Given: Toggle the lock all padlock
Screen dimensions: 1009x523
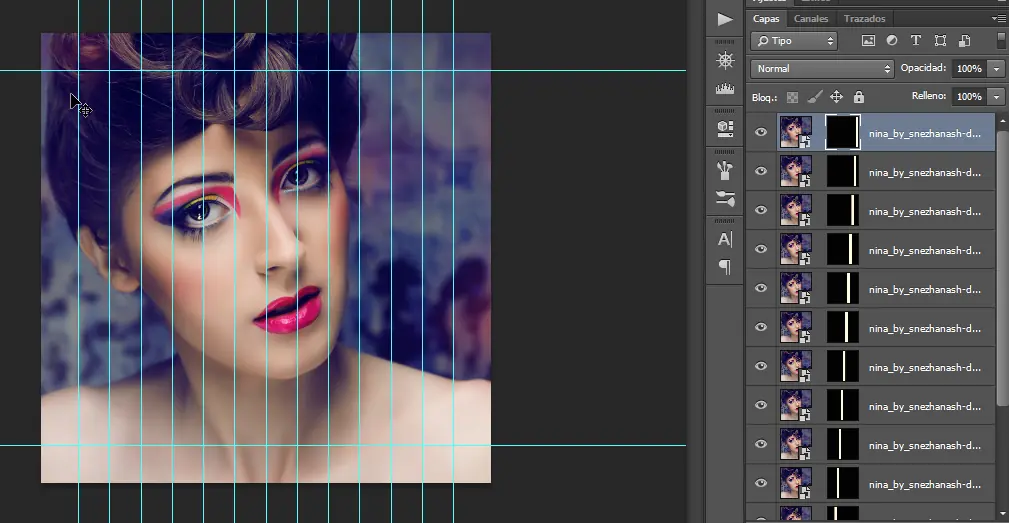Looking at the screenshot, I should [858, 97].
